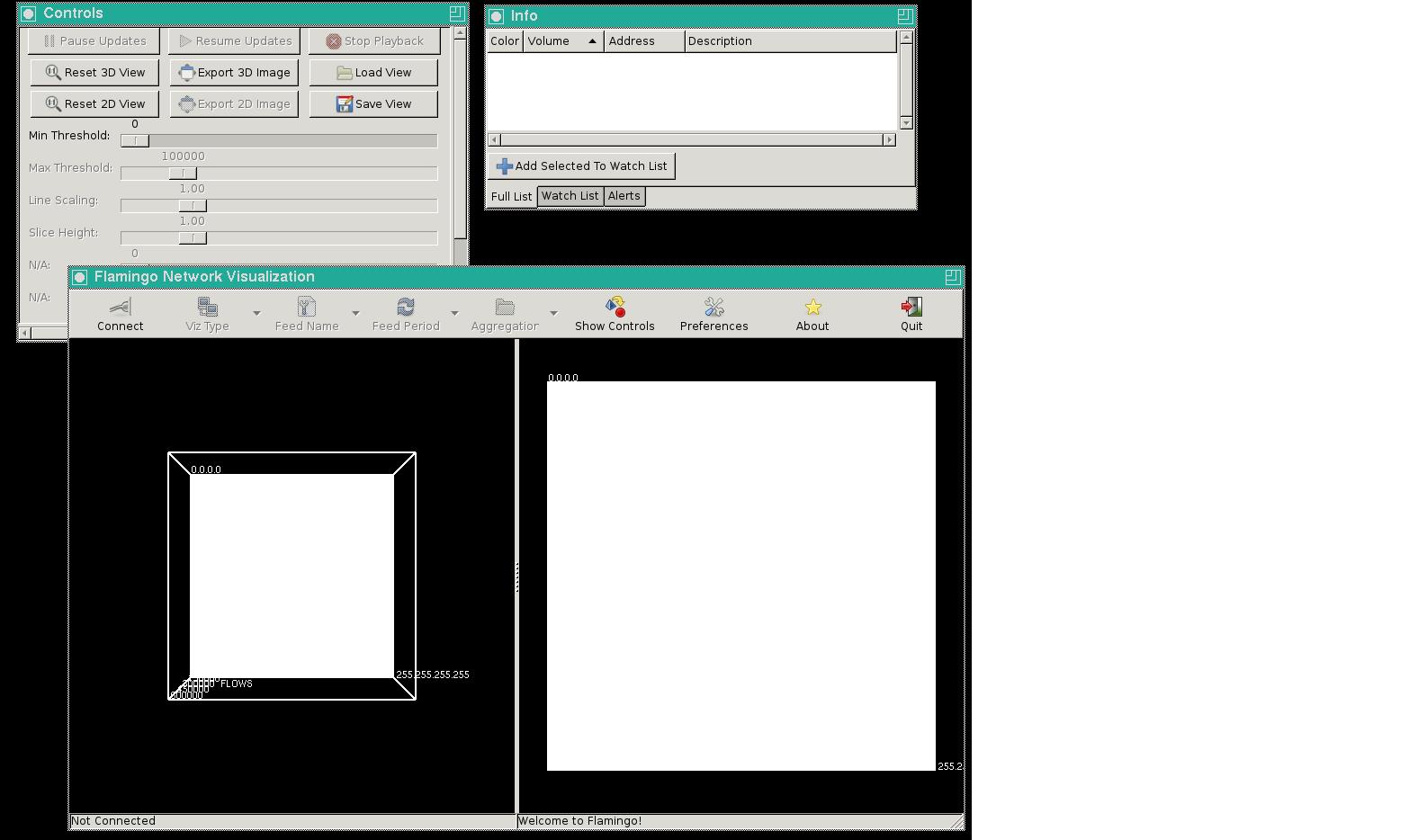Click the Controls panel scroll-left arrow
The width and height of the screenshot is (1409, 840).
(x=24, y=334)
